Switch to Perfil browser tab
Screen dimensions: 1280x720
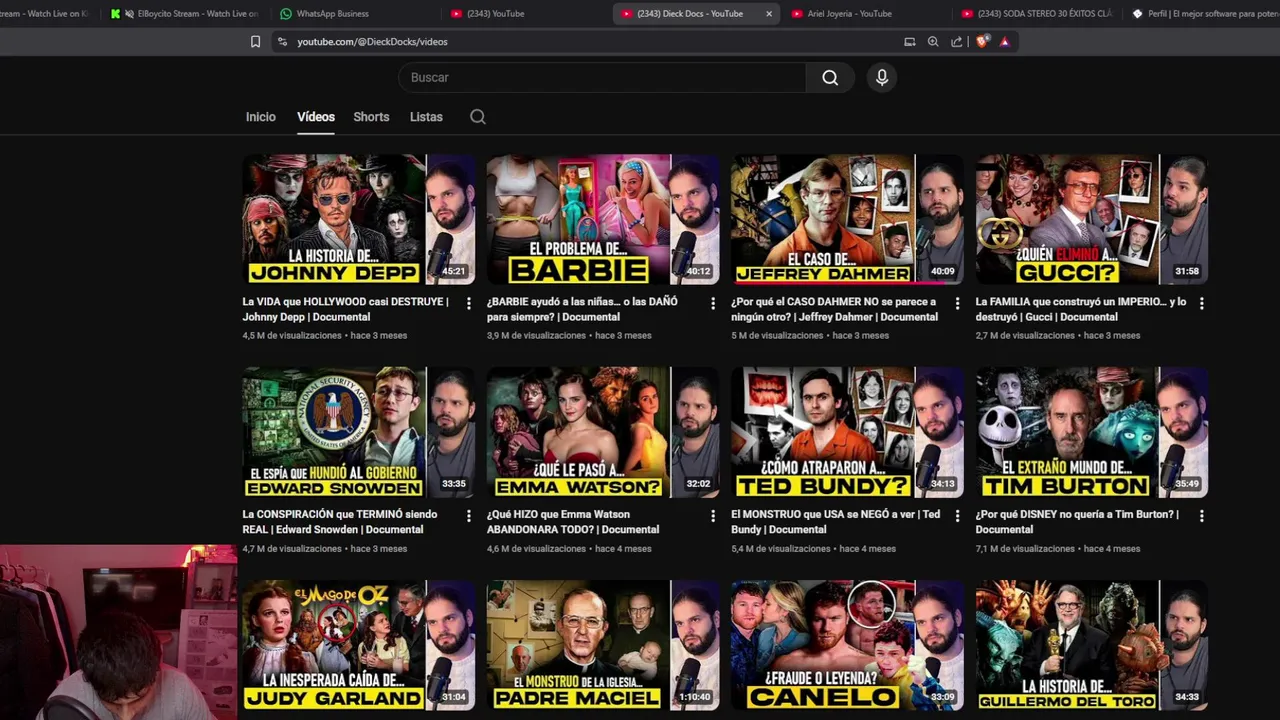tap(1203, 14)
